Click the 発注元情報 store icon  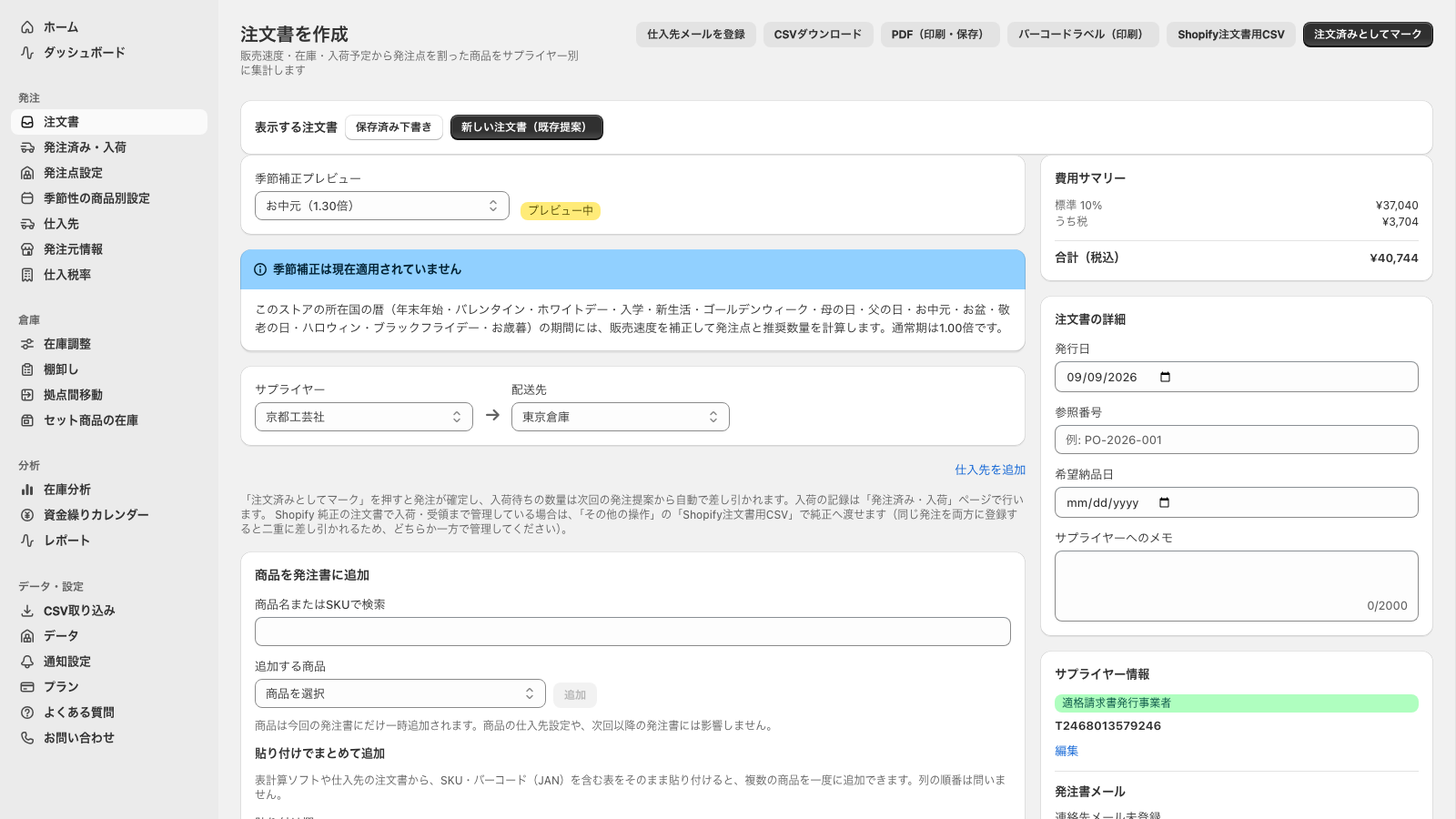[x=27, y=249]
